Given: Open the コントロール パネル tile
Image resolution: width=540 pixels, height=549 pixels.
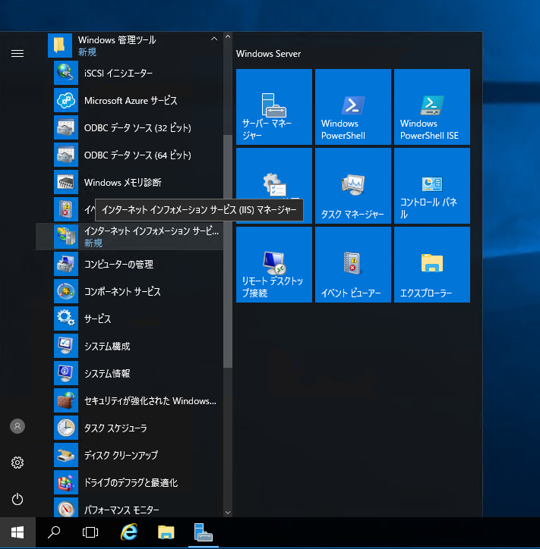Looking at the screenshot, I should 432,186.
